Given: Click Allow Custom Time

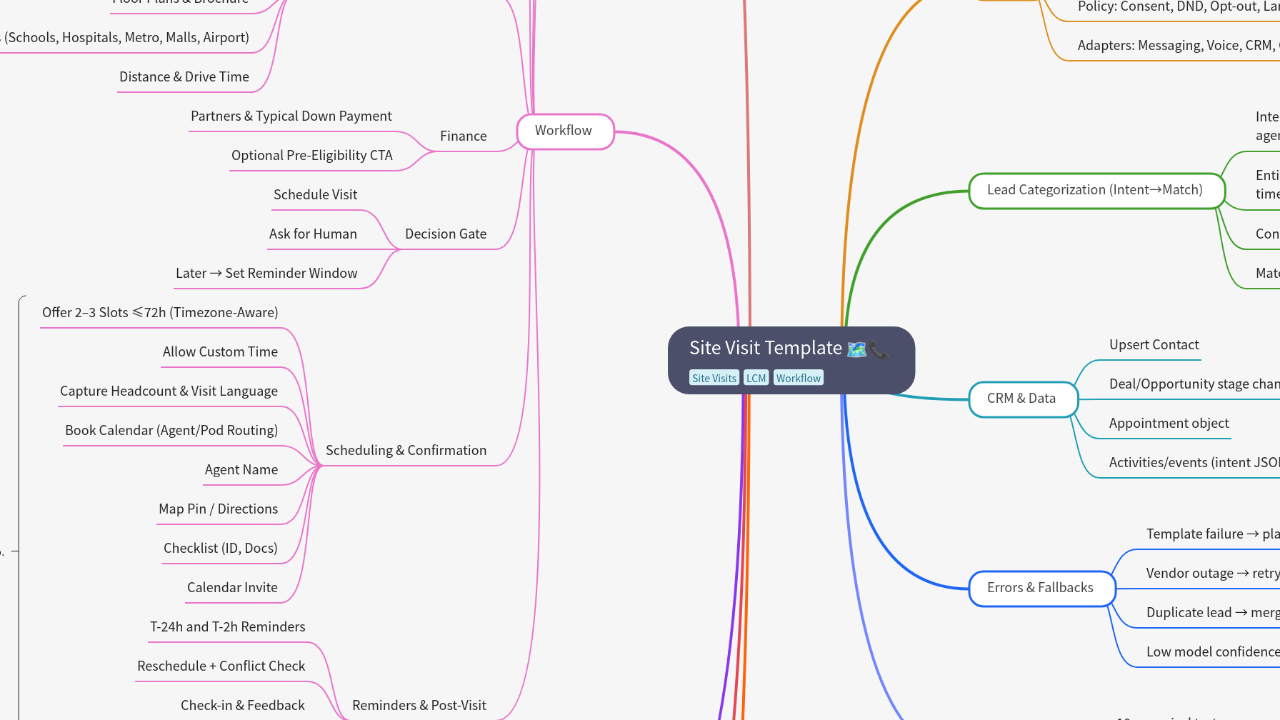Looking at the screenshot, I should coord(220,351).
